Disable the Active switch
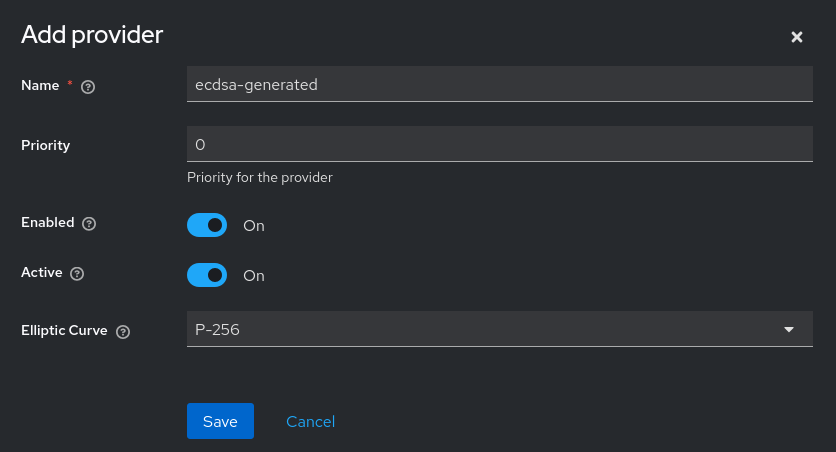This screenshot has height=452, width=836. pyautogui.click(x=207, y=275)
